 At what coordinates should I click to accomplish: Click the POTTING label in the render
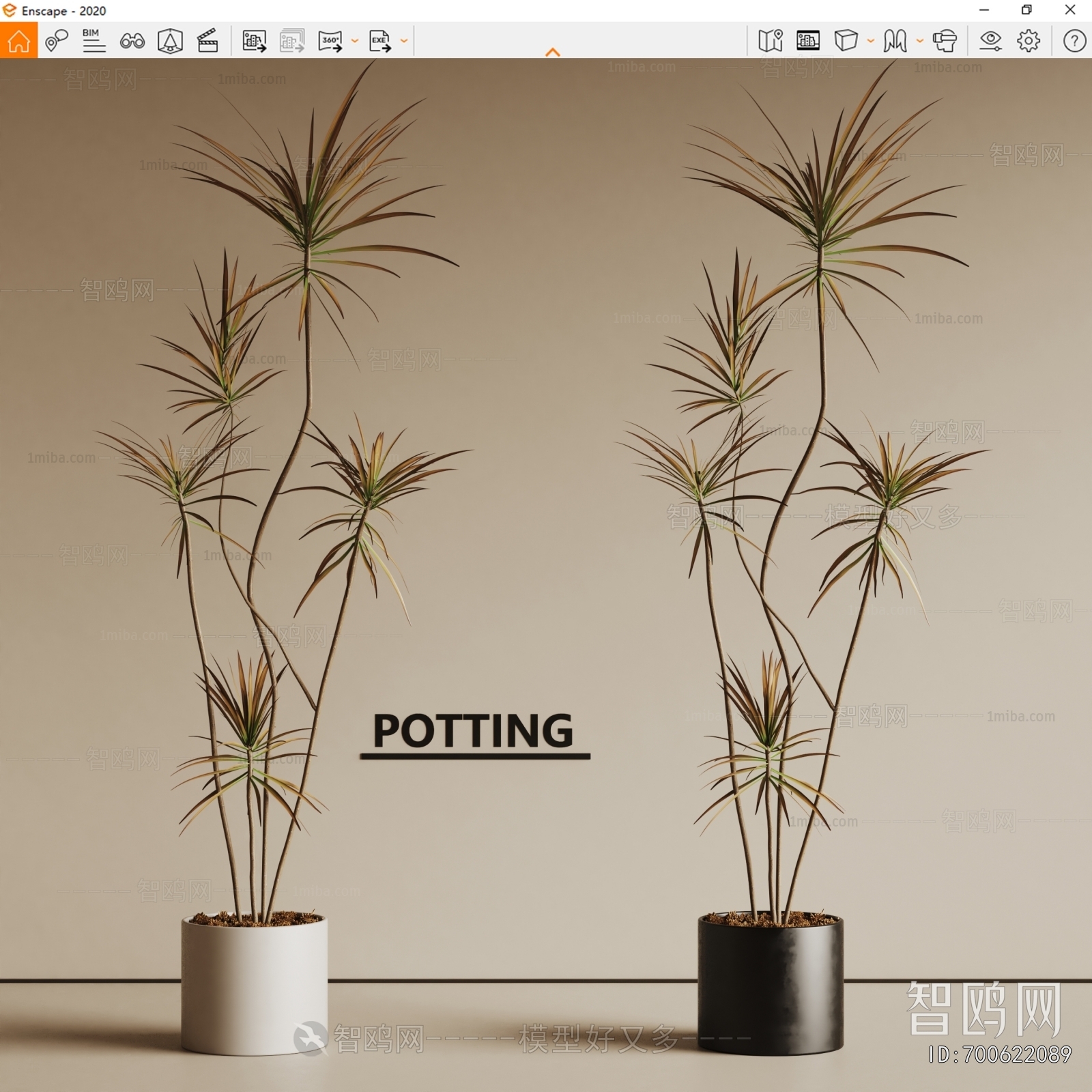[x=474, y=731]
